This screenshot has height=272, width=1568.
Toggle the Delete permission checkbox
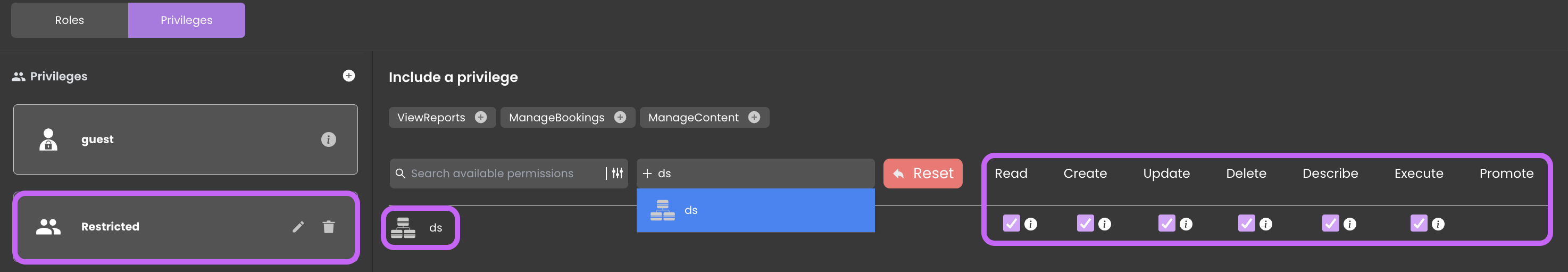point(1247,224)
